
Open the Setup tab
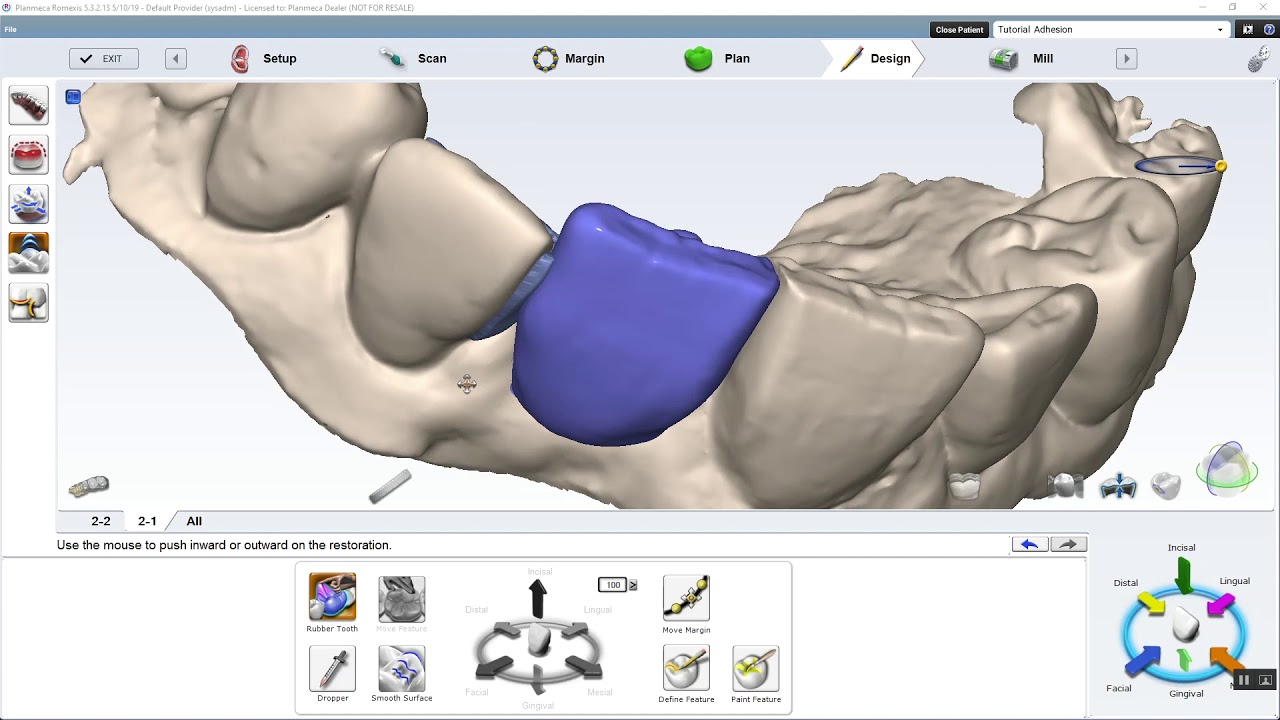coord(264,59)
